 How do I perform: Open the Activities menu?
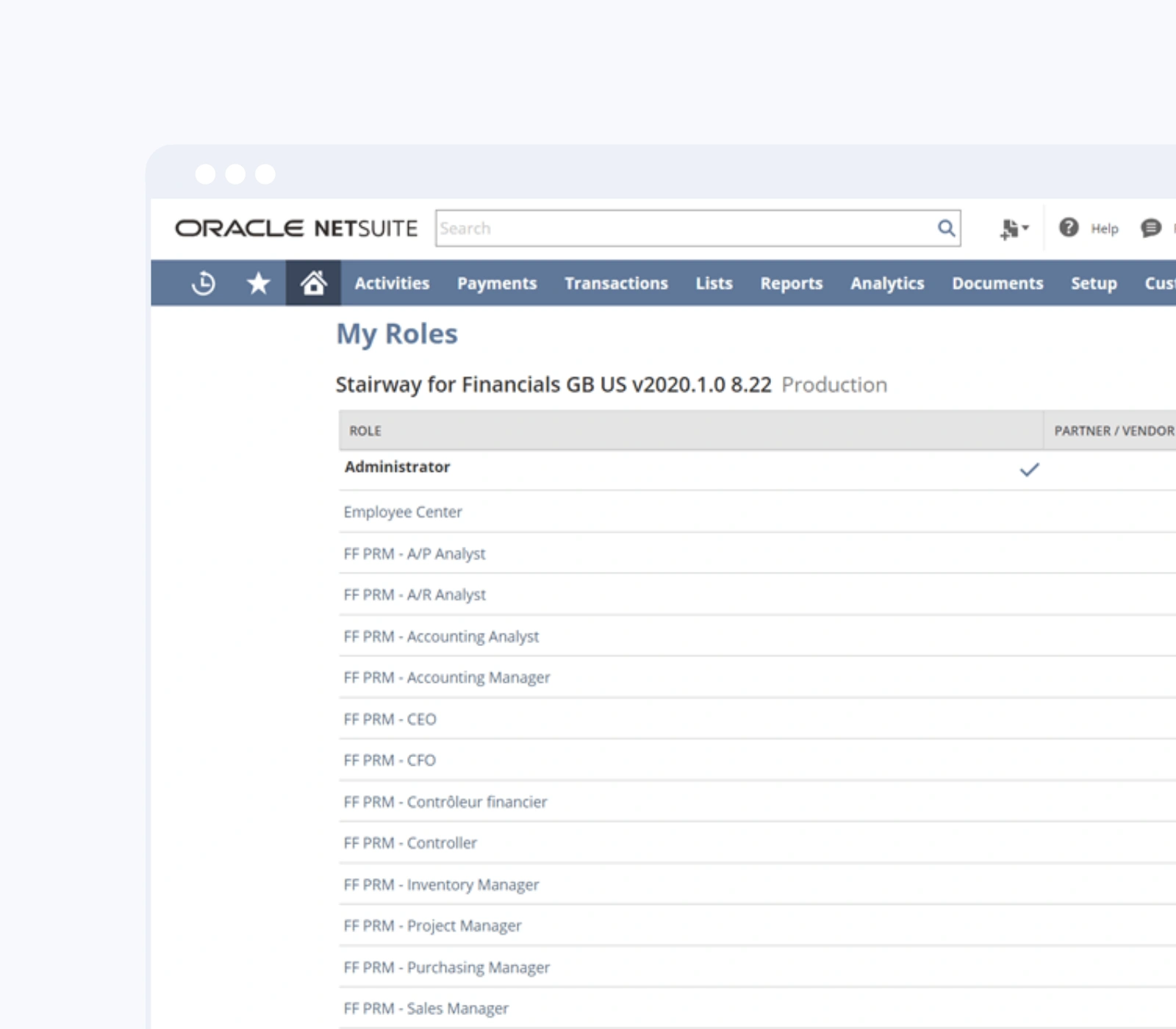(392, 283)
